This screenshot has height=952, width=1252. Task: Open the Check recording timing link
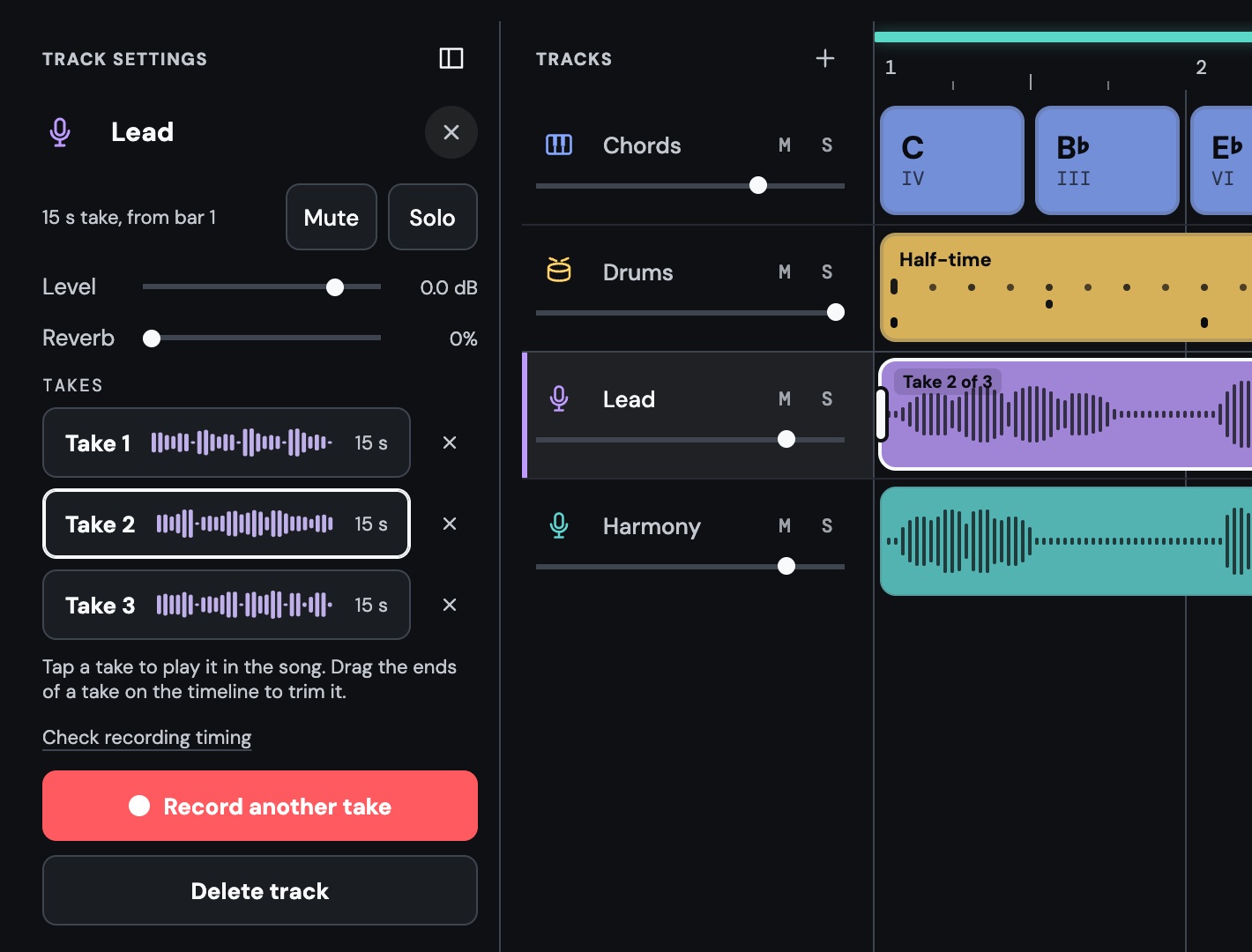(147, 737)
